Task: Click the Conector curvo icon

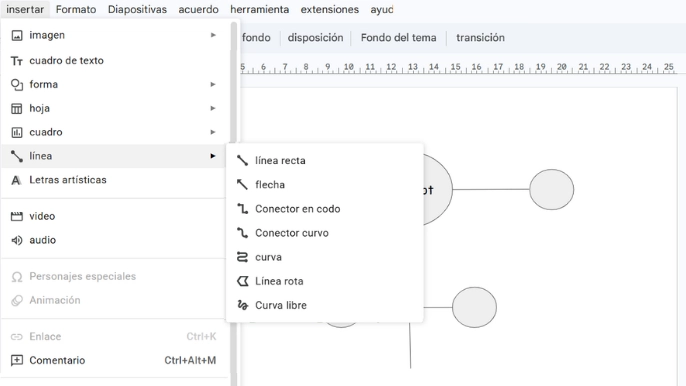Action: coord(242,233)
